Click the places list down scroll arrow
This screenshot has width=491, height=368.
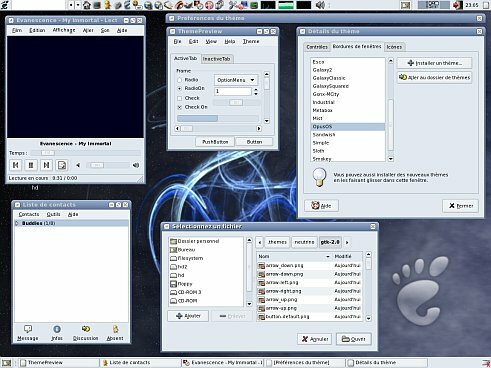point(249,304)
